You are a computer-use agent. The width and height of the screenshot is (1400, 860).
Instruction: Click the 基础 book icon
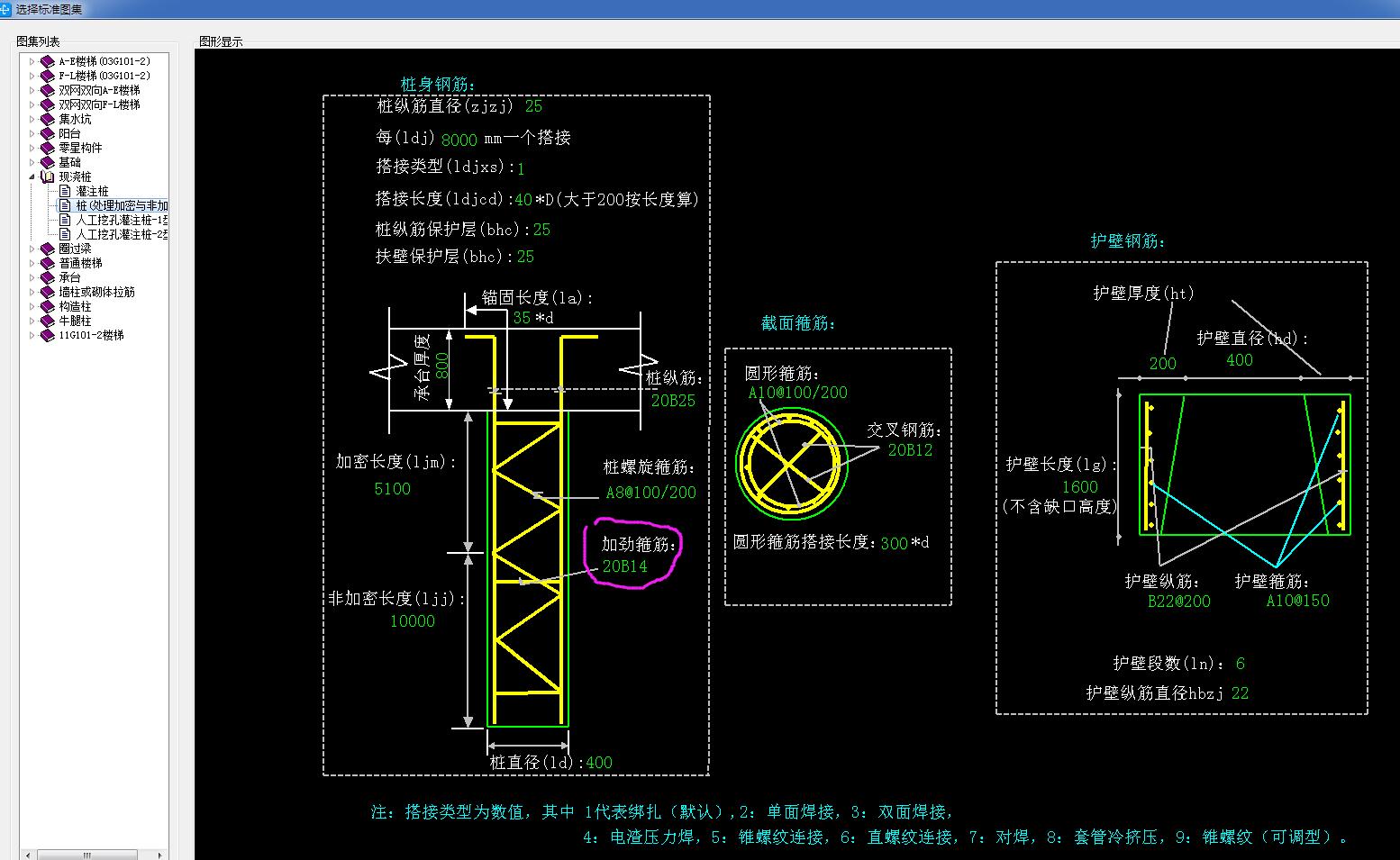(x=48, y=162)
